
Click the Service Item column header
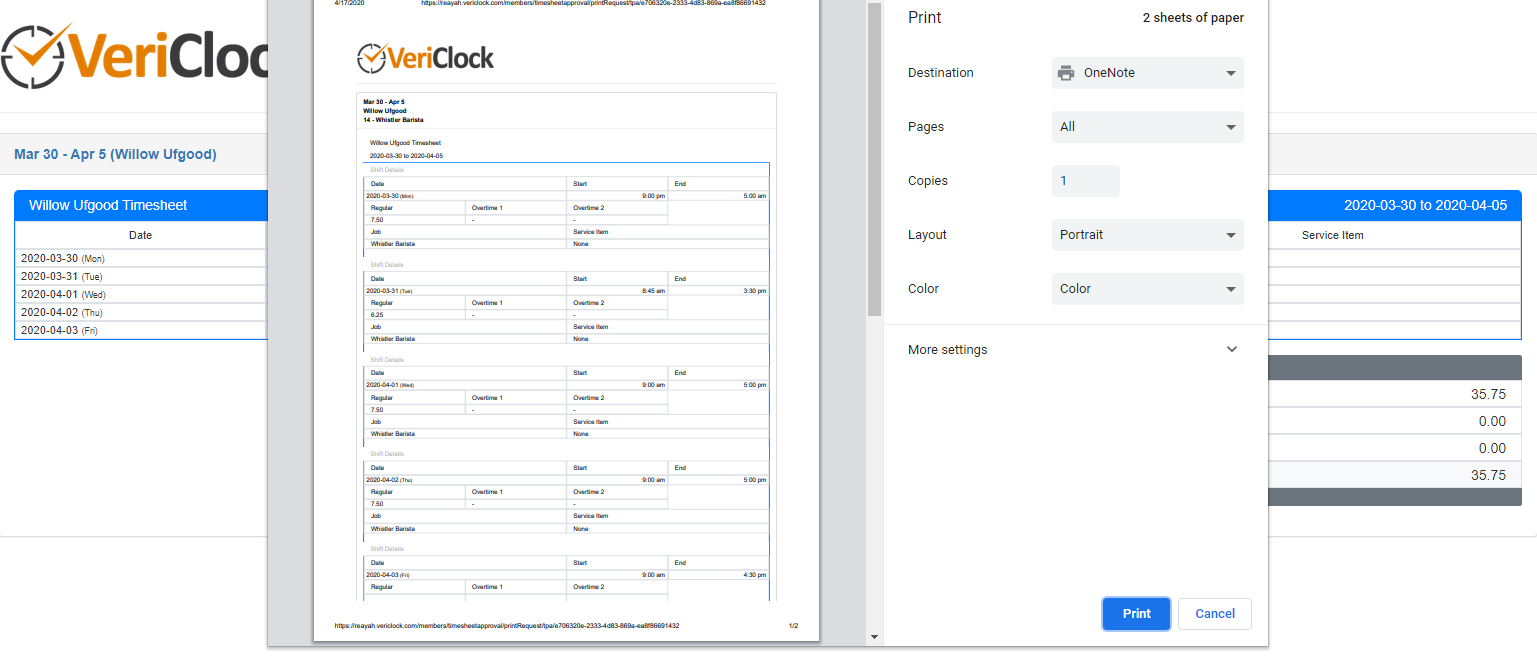[x=1332, y=236]
